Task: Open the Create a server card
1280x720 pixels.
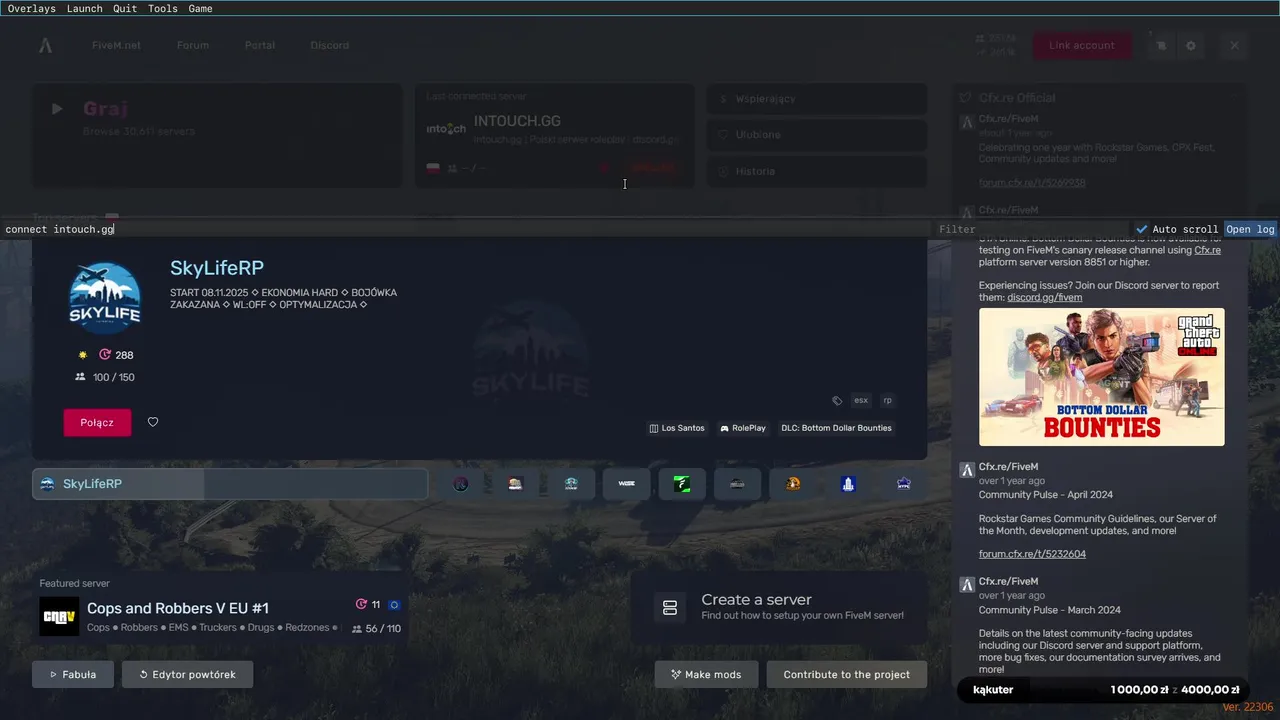Action: [x=779, y=607]
